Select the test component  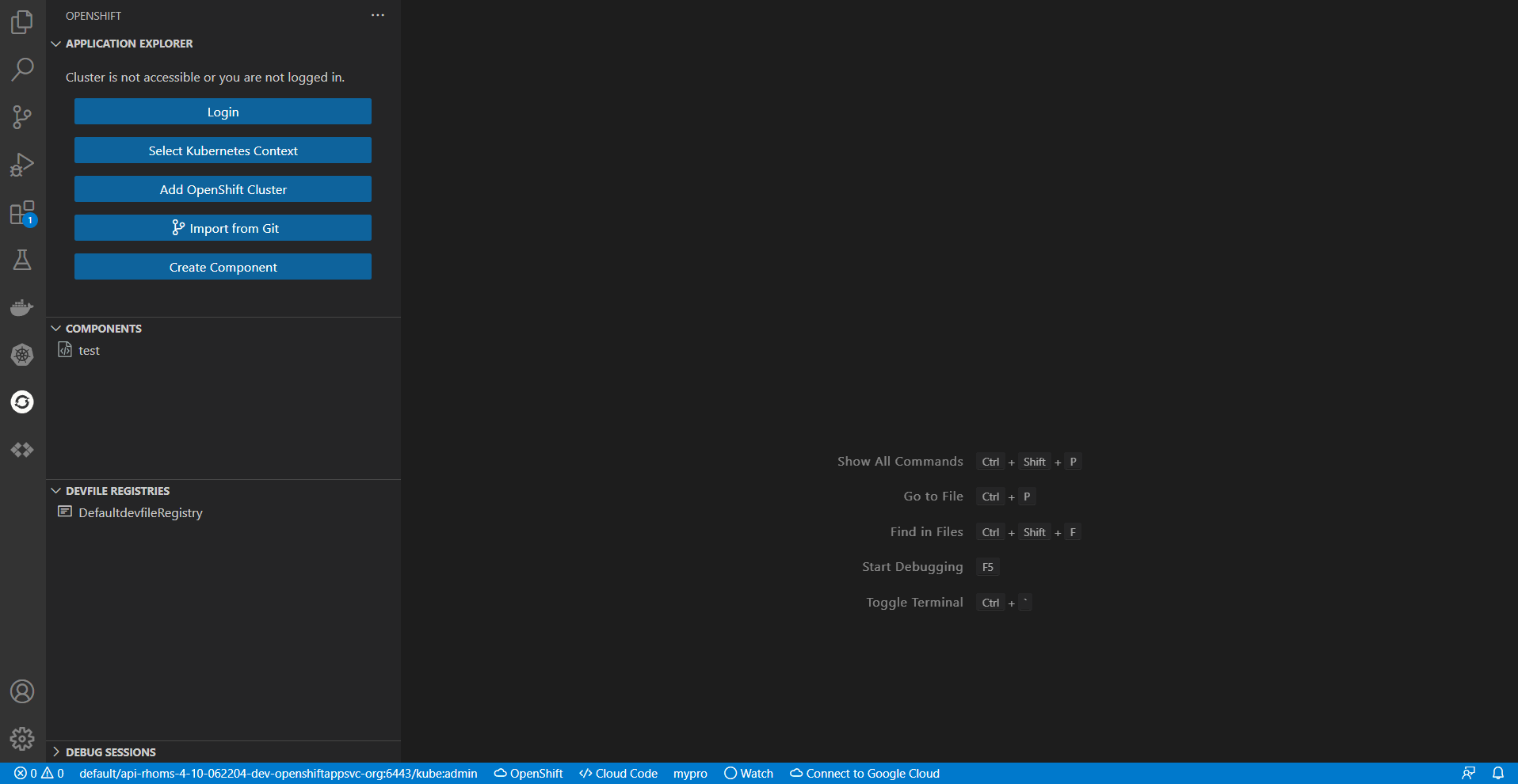(223, 350)
